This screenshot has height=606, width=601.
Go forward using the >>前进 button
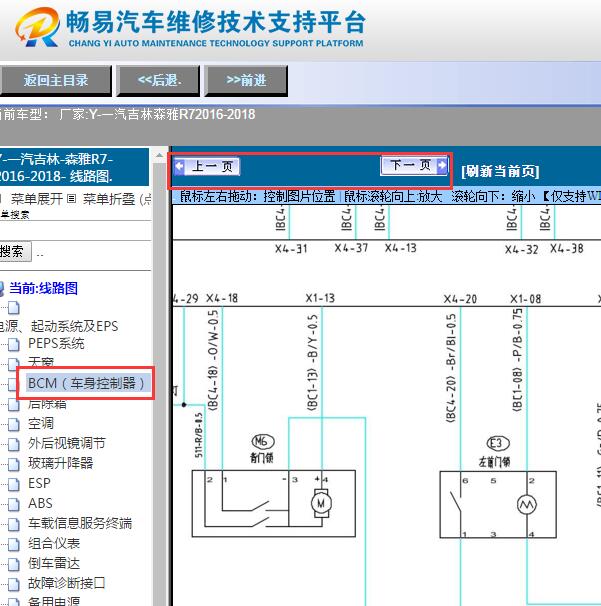(x=246, y=81)
